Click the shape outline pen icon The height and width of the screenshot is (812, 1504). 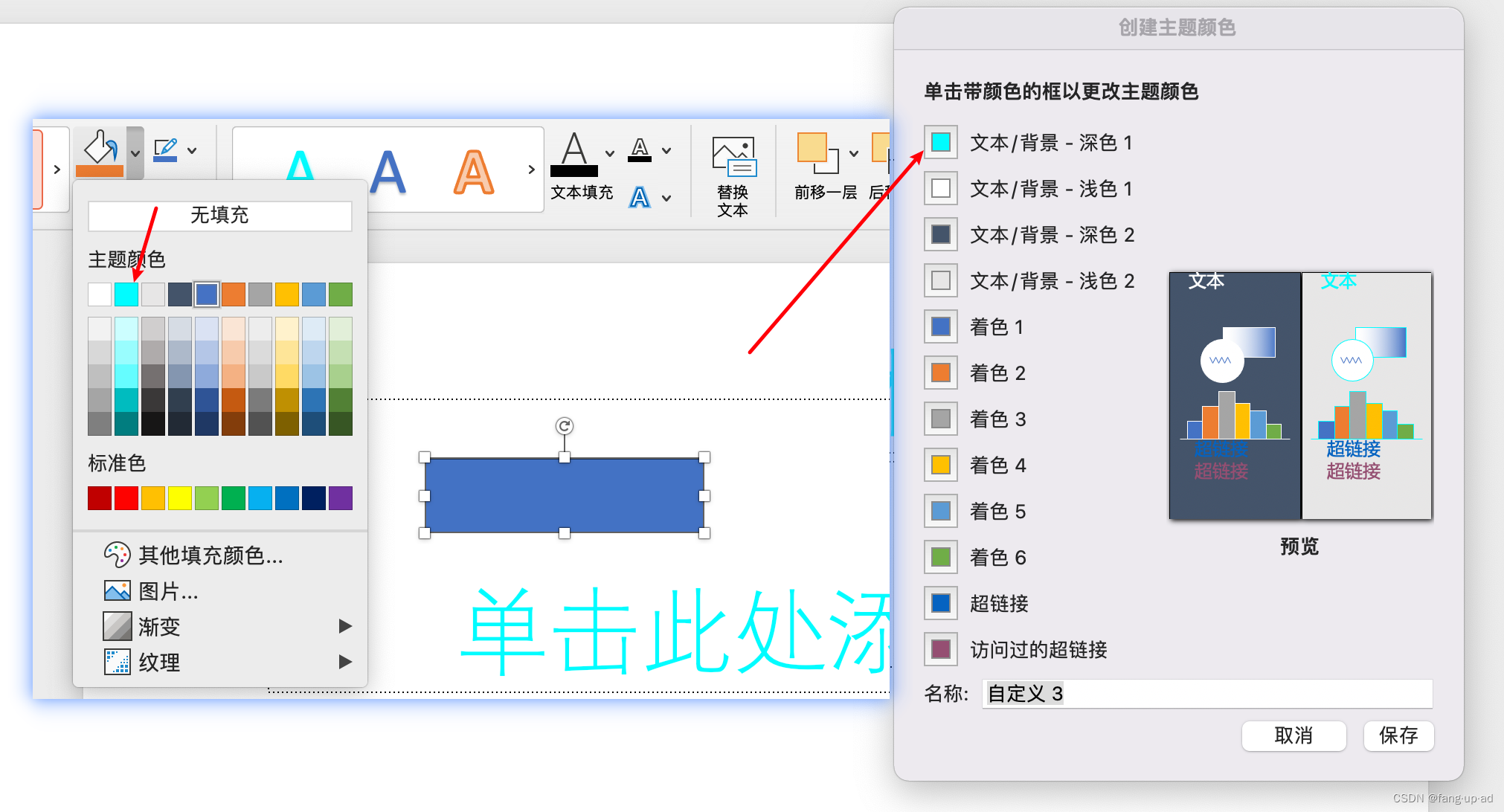[165, 149]
